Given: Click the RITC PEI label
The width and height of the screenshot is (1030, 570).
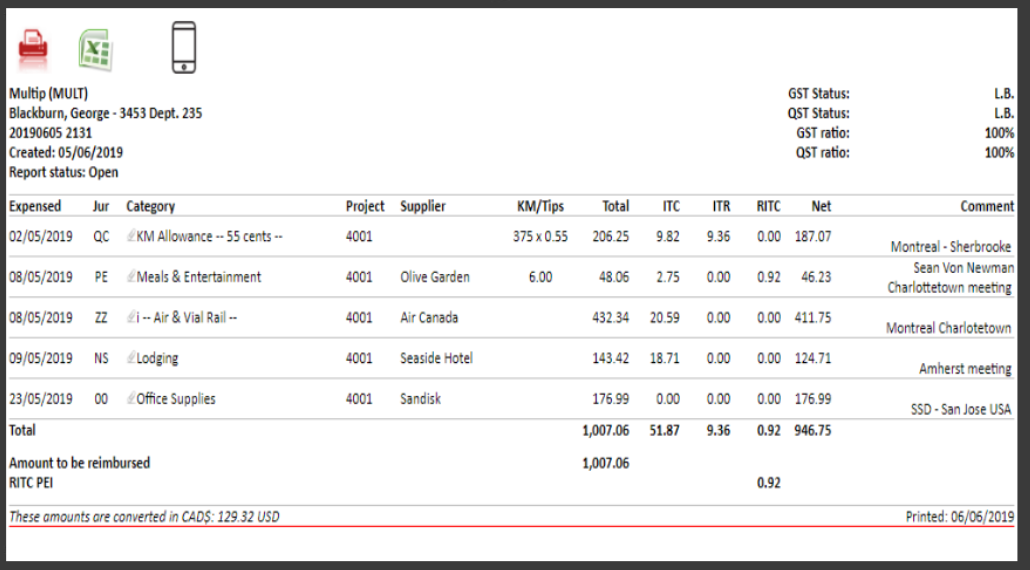Looking at the screenshot, I should click(31, 483).
